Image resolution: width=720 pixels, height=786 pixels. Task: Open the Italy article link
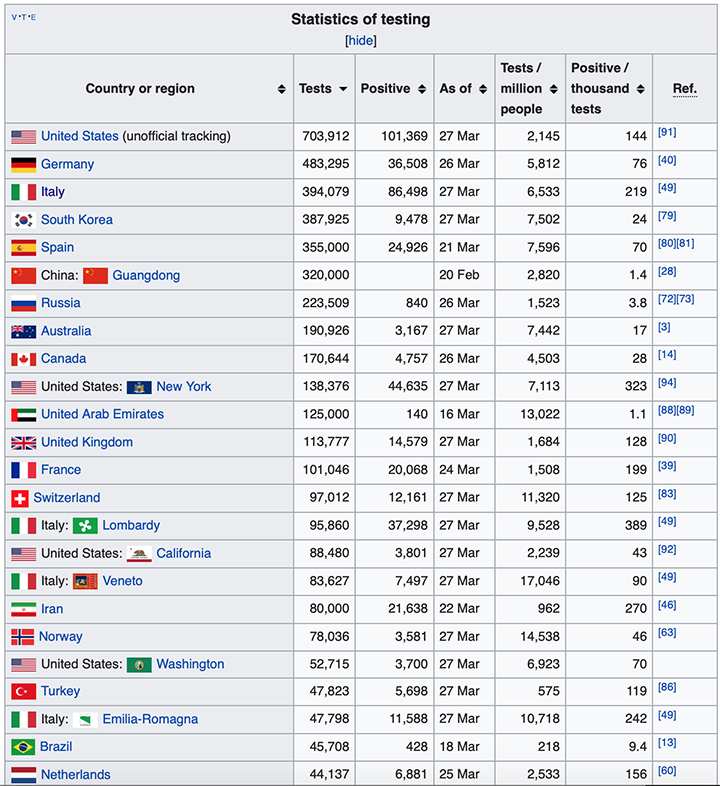pos(53,192)
